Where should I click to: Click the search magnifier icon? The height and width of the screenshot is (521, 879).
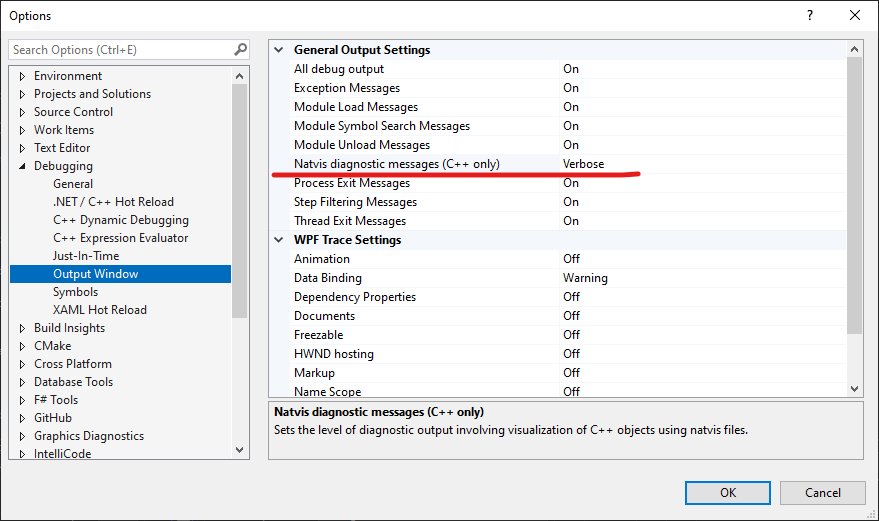(x=240, y=49)
